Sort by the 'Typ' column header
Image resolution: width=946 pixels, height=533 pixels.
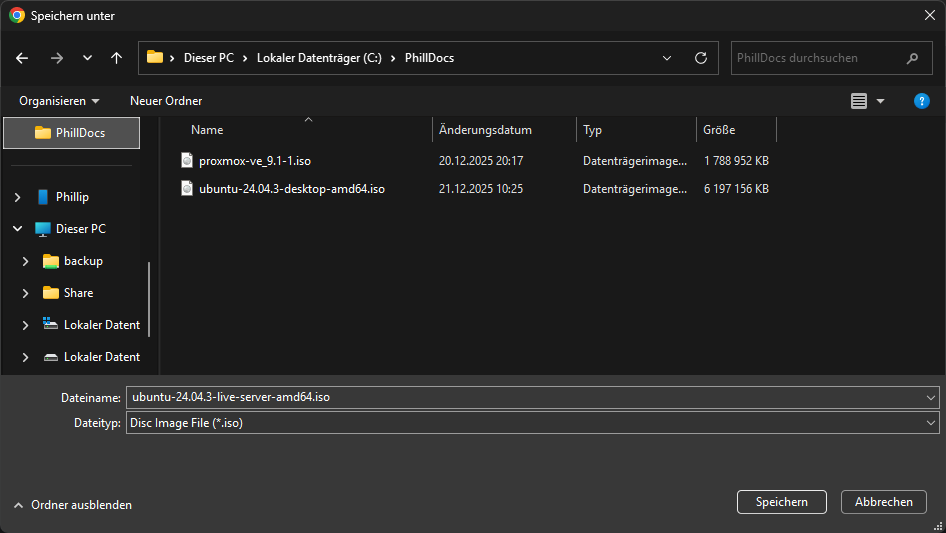click(592, 130)
